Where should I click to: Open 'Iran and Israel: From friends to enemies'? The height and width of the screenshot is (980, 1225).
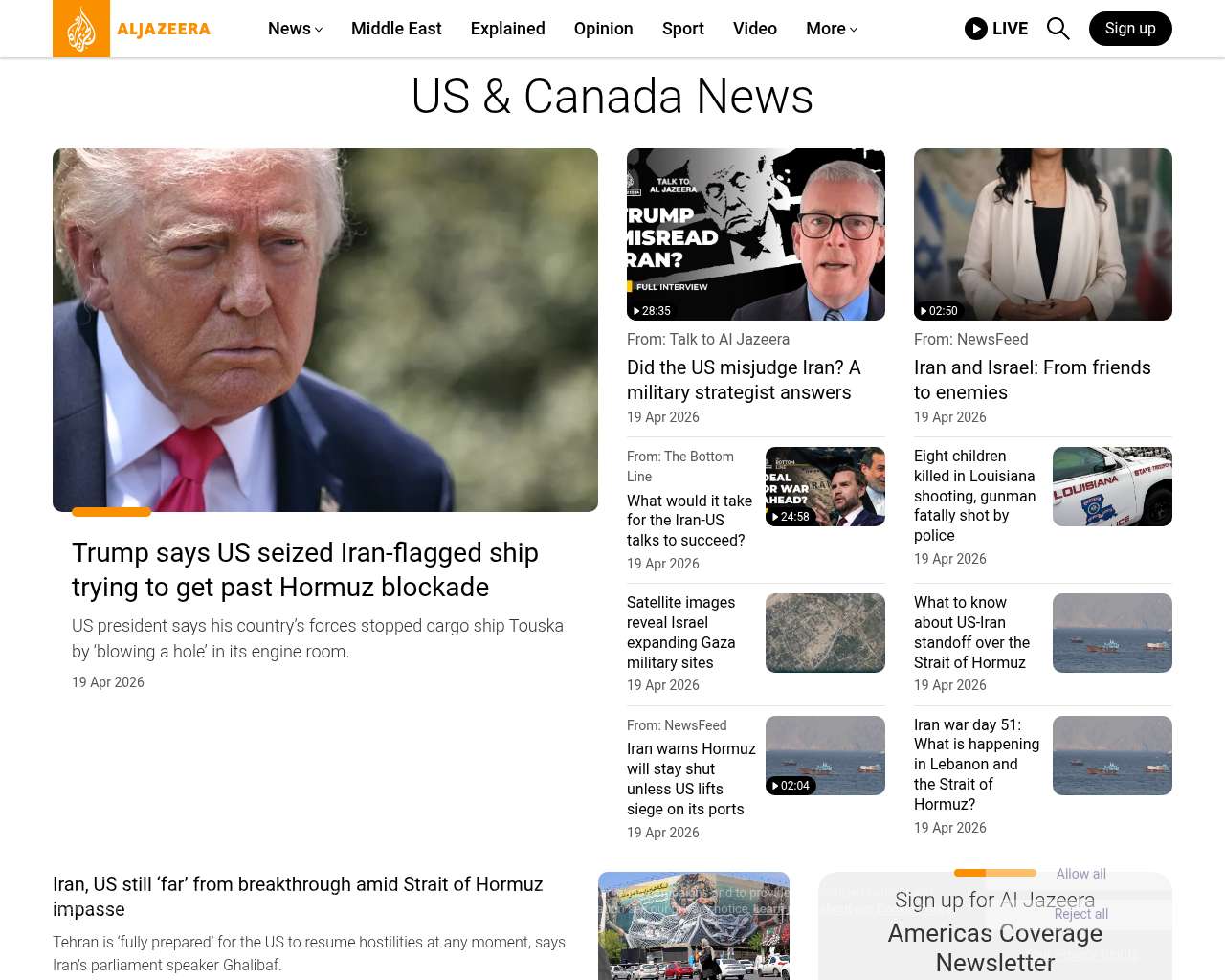click(x=1033, y=380)
